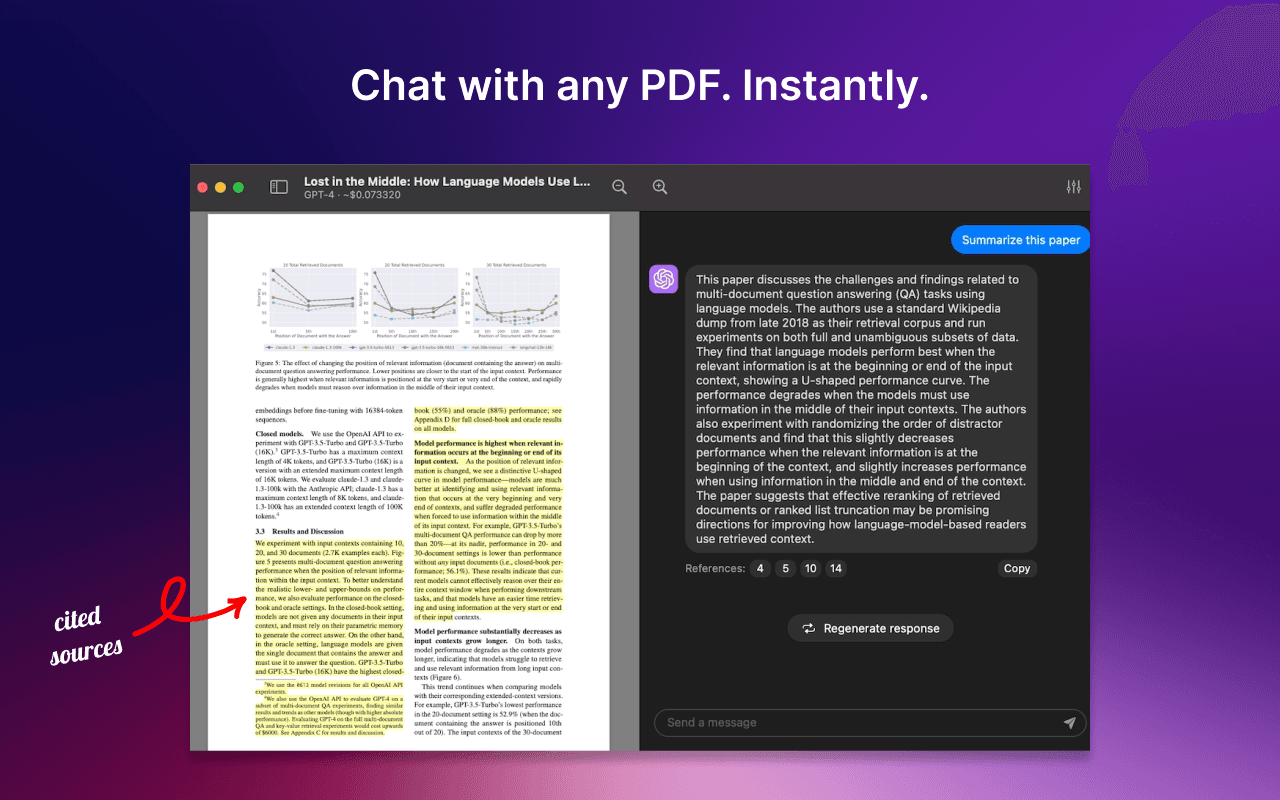The width and height of the screenshot is (1280, 800).
Task: Zoom into the PDF using magnifier-plus icon
Action: click(659, 187)
